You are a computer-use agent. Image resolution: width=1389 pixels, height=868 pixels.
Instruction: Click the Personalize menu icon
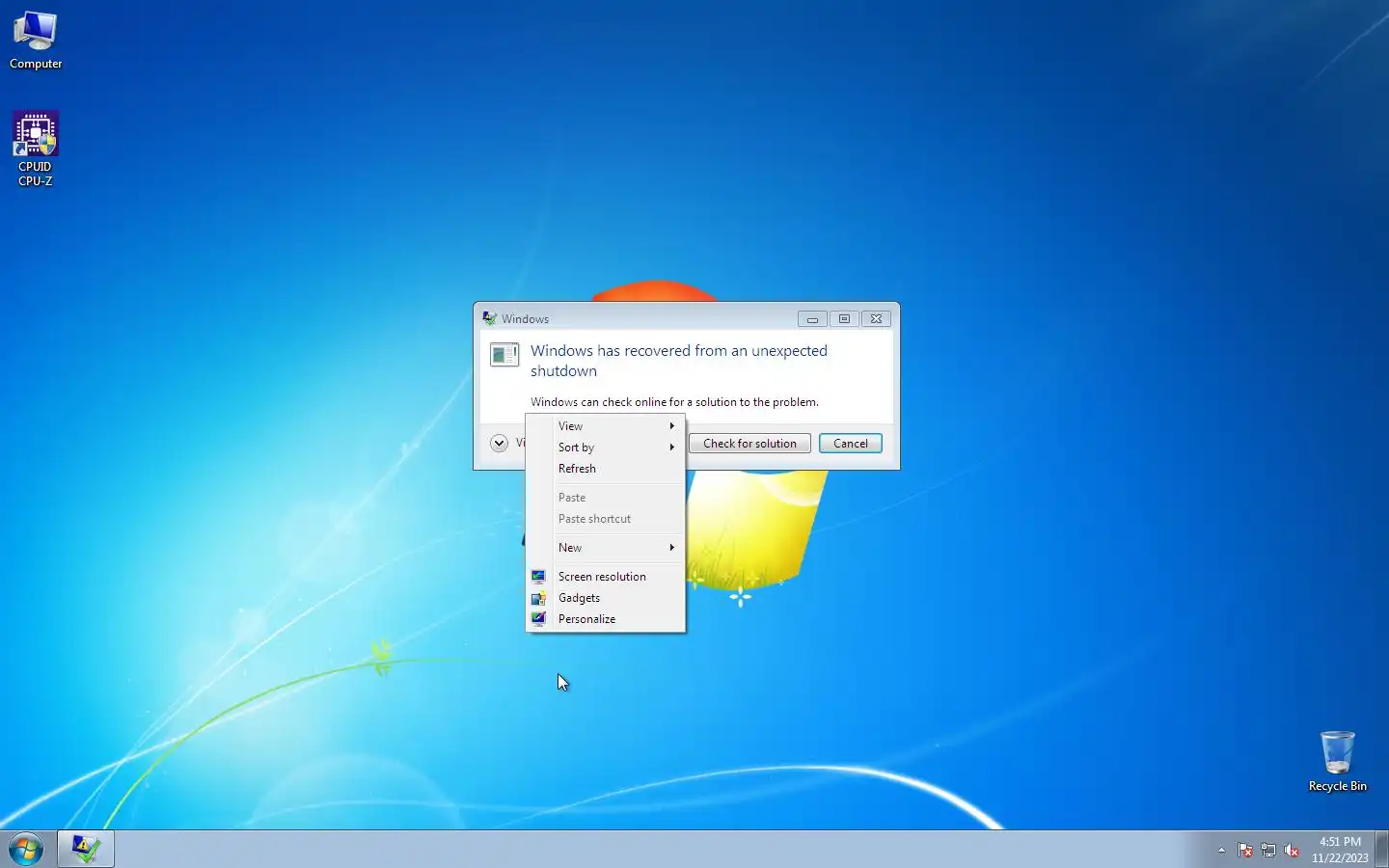[538, 619]
